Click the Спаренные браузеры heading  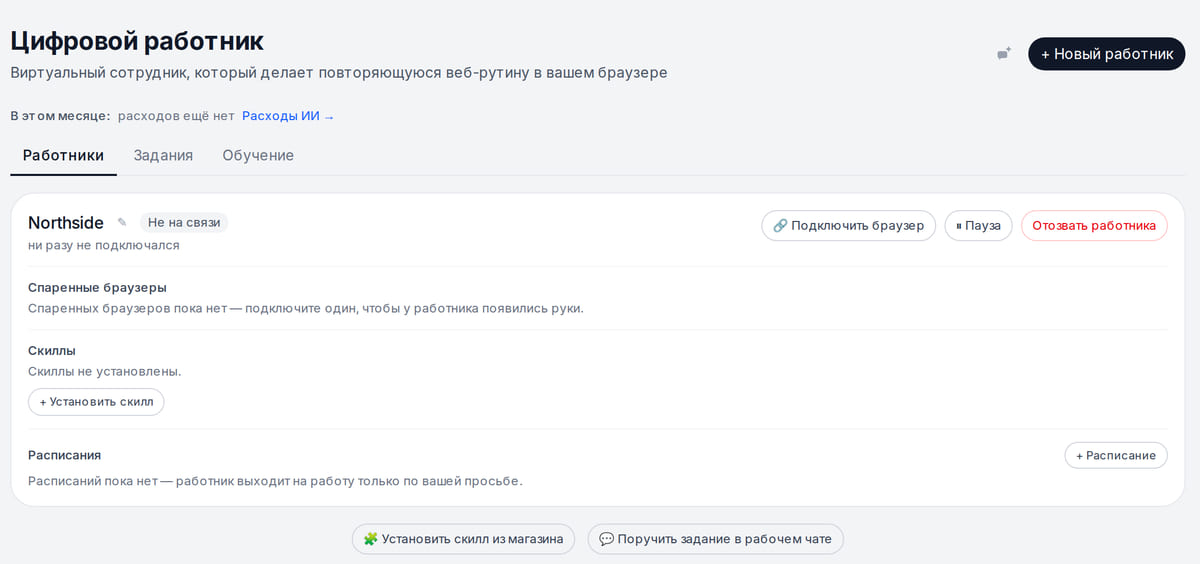[x=97, y=287]
